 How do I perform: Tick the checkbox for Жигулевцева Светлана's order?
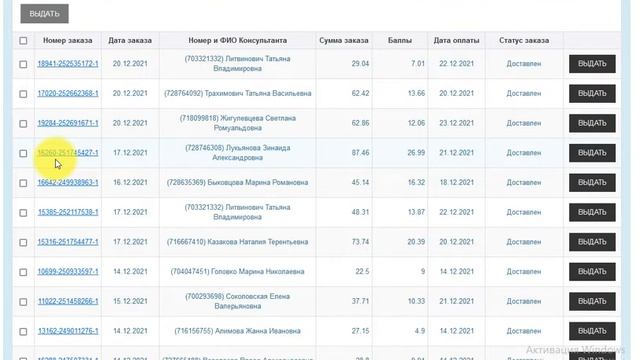23,124
